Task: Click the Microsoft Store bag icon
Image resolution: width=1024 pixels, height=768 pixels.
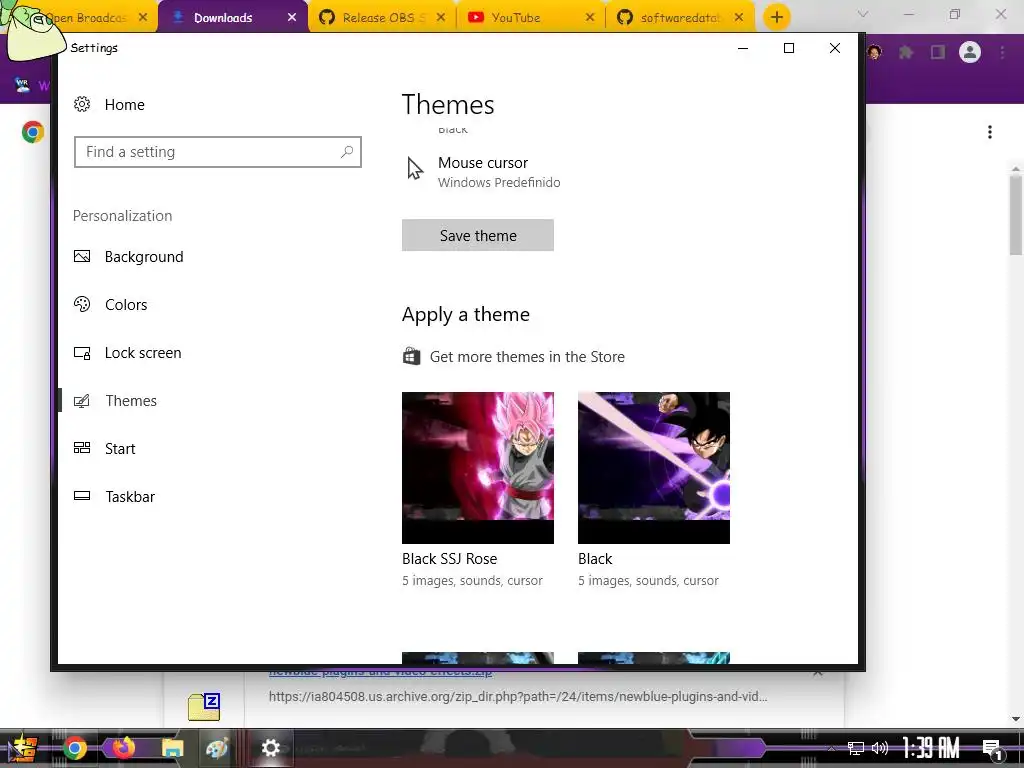Action: tap(411, 357)
